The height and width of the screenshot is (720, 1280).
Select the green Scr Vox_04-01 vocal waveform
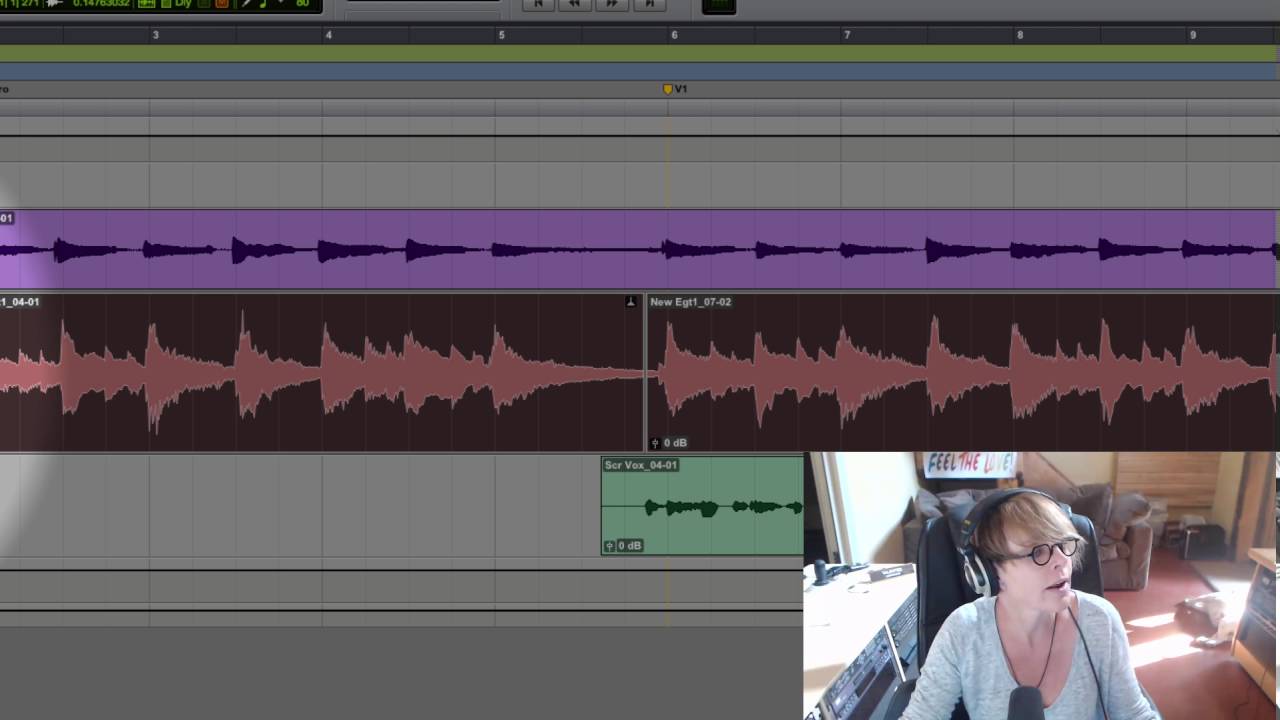coord(702,508)
